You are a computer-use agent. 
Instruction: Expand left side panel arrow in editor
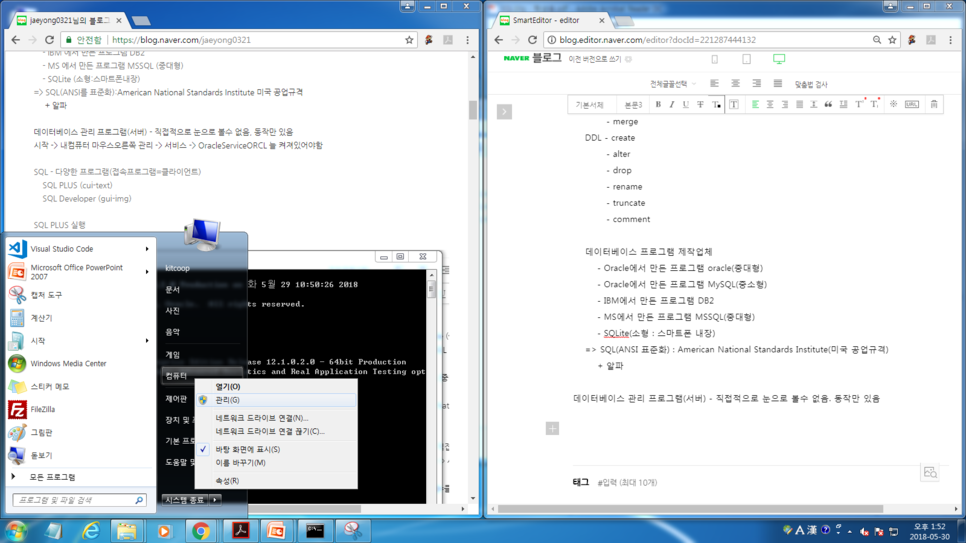pyautogui.click(x=504, y=112)
